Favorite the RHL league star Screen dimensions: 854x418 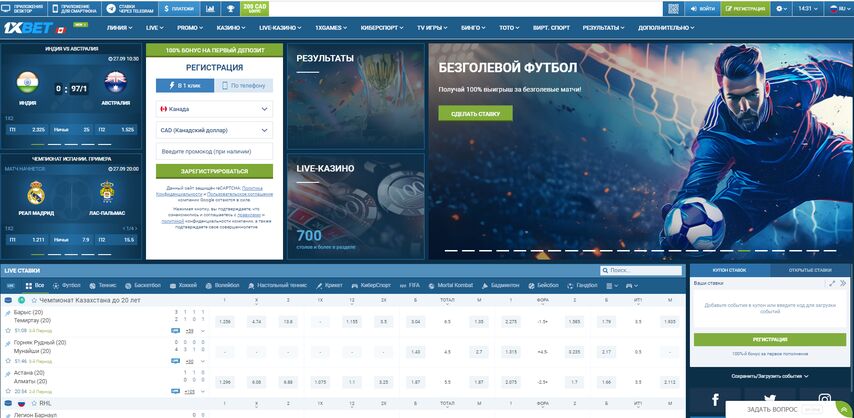tap(34, 403)
